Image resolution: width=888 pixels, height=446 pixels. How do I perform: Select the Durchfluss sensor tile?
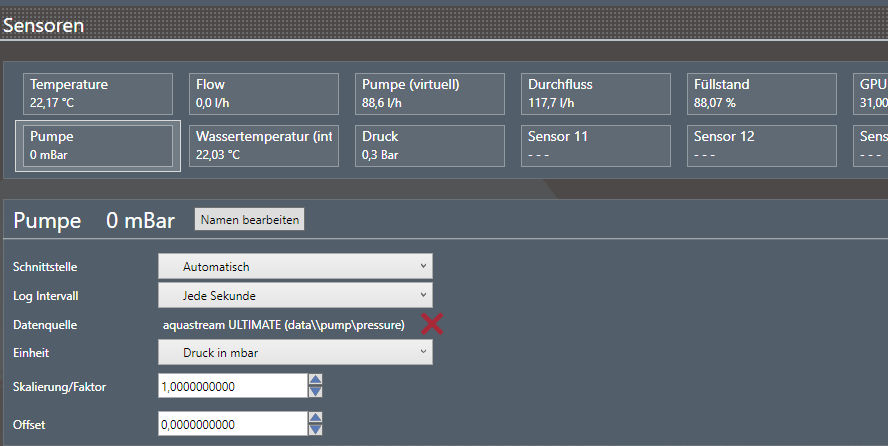tap(596, 93)
